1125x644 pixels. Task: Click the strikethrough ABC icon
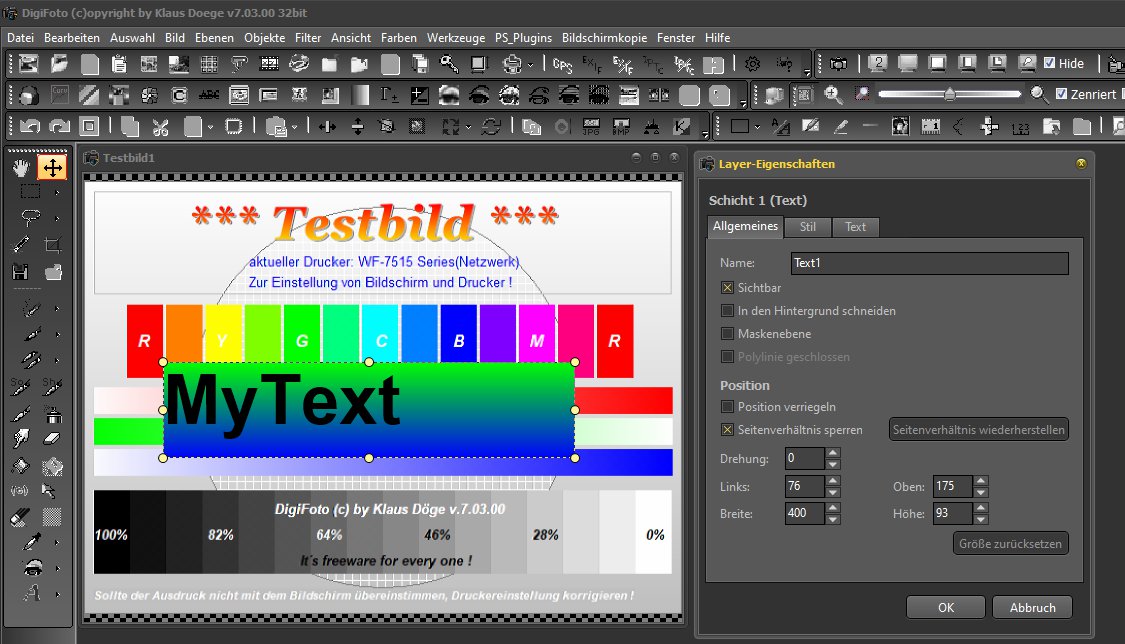click(x=209, y=95)
